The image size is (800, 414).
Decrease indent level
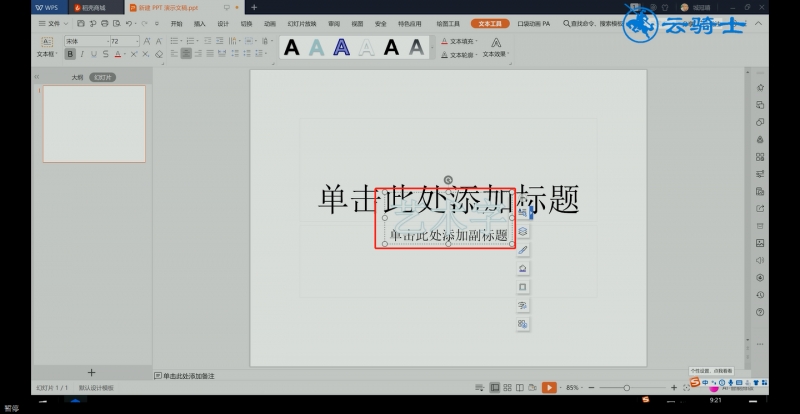pyautogui.click(x=208, y=41)
